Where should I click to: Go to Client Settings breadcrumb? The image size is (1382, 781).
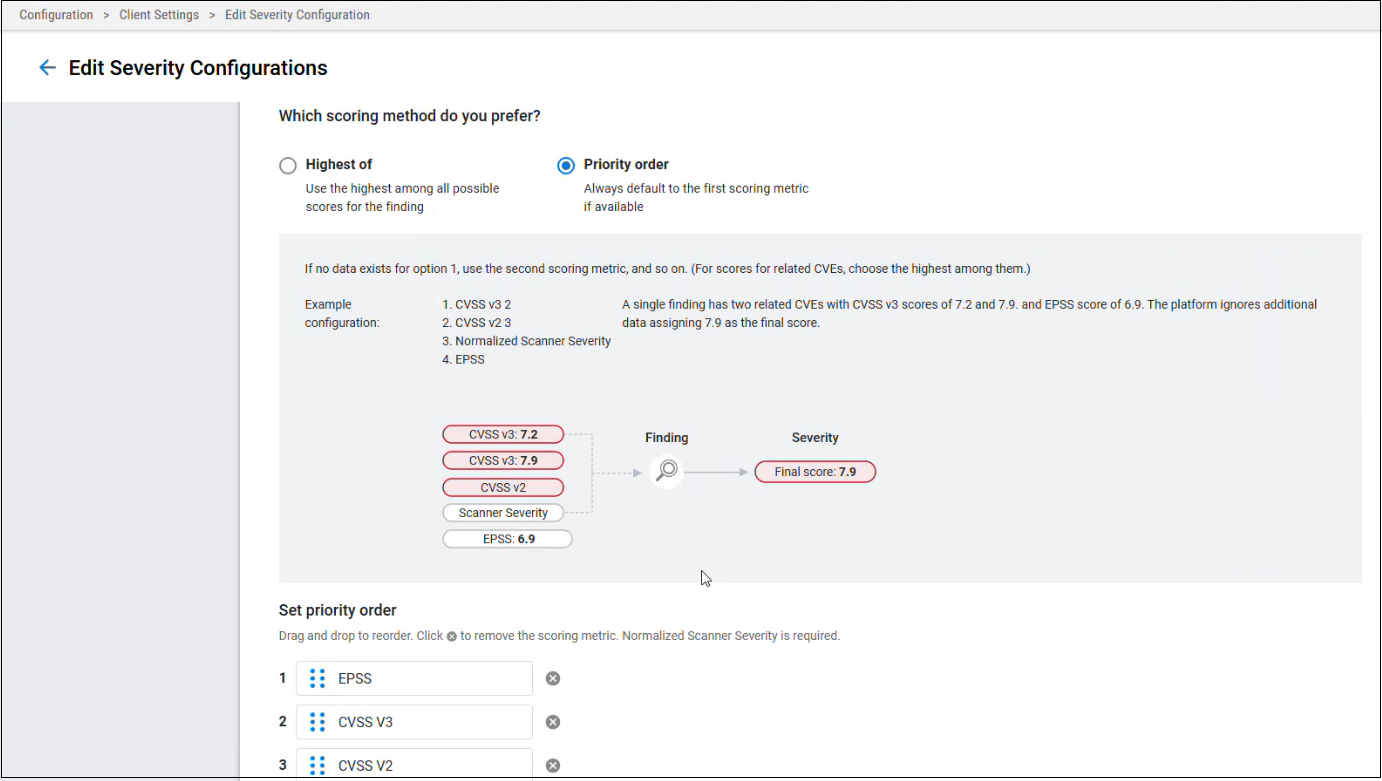tap(159, 15)
